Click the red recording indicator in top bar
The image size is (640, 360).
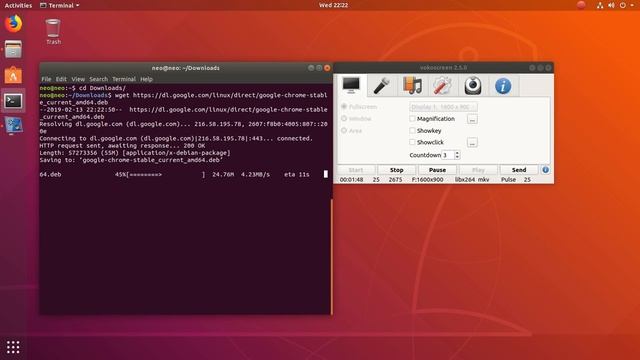(x=581, y=5)
